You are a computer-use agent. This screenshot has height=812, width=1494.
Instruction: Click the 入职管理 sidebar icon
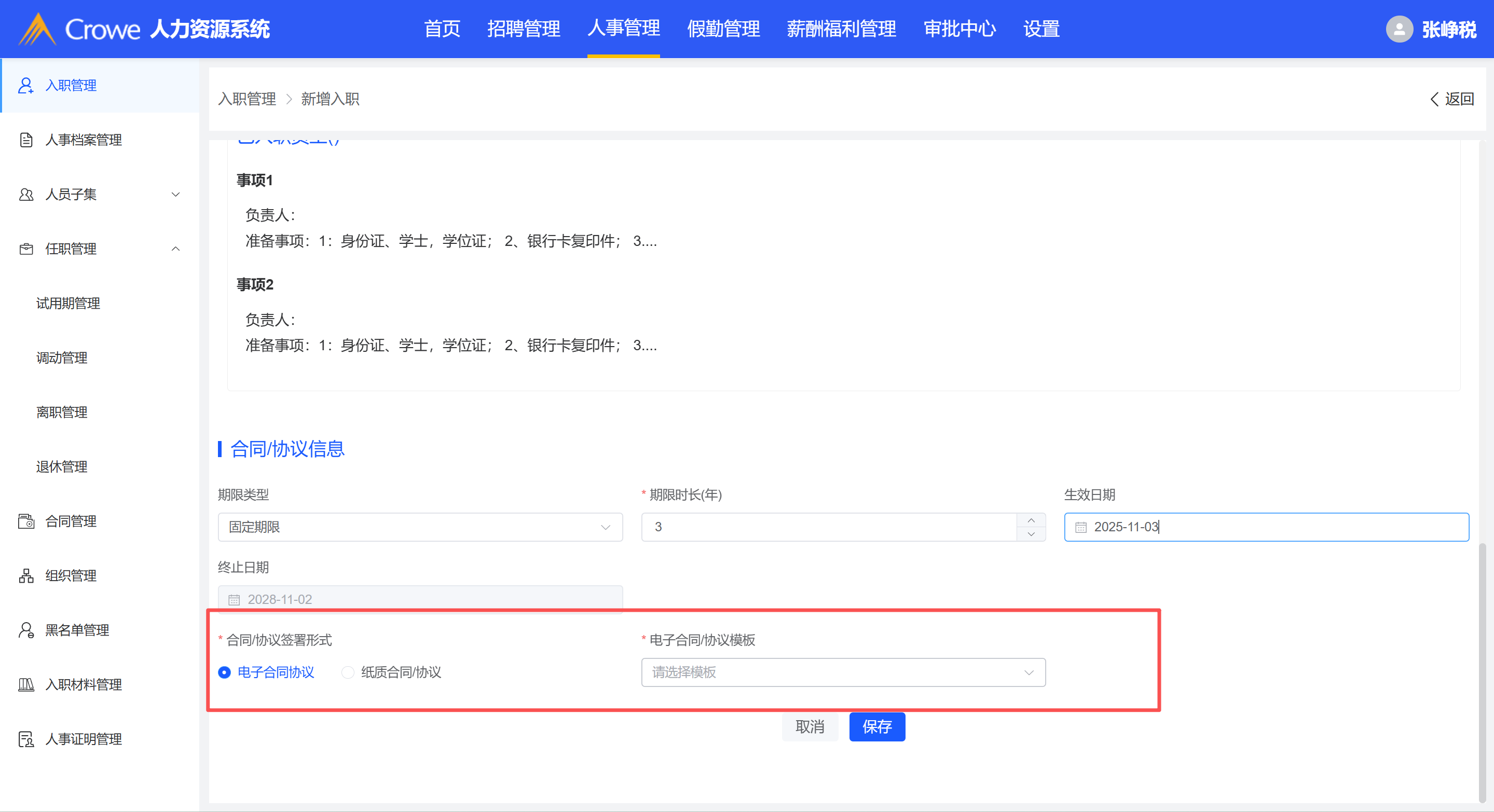pyautogui.click(x=25, y=85)
